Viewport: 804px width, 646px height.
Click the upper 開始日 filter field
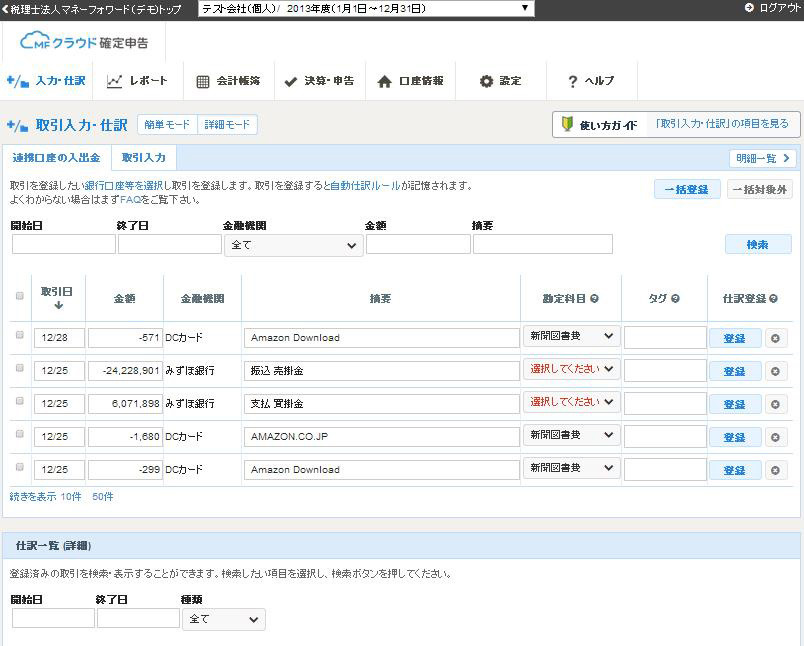coord(64,244)
